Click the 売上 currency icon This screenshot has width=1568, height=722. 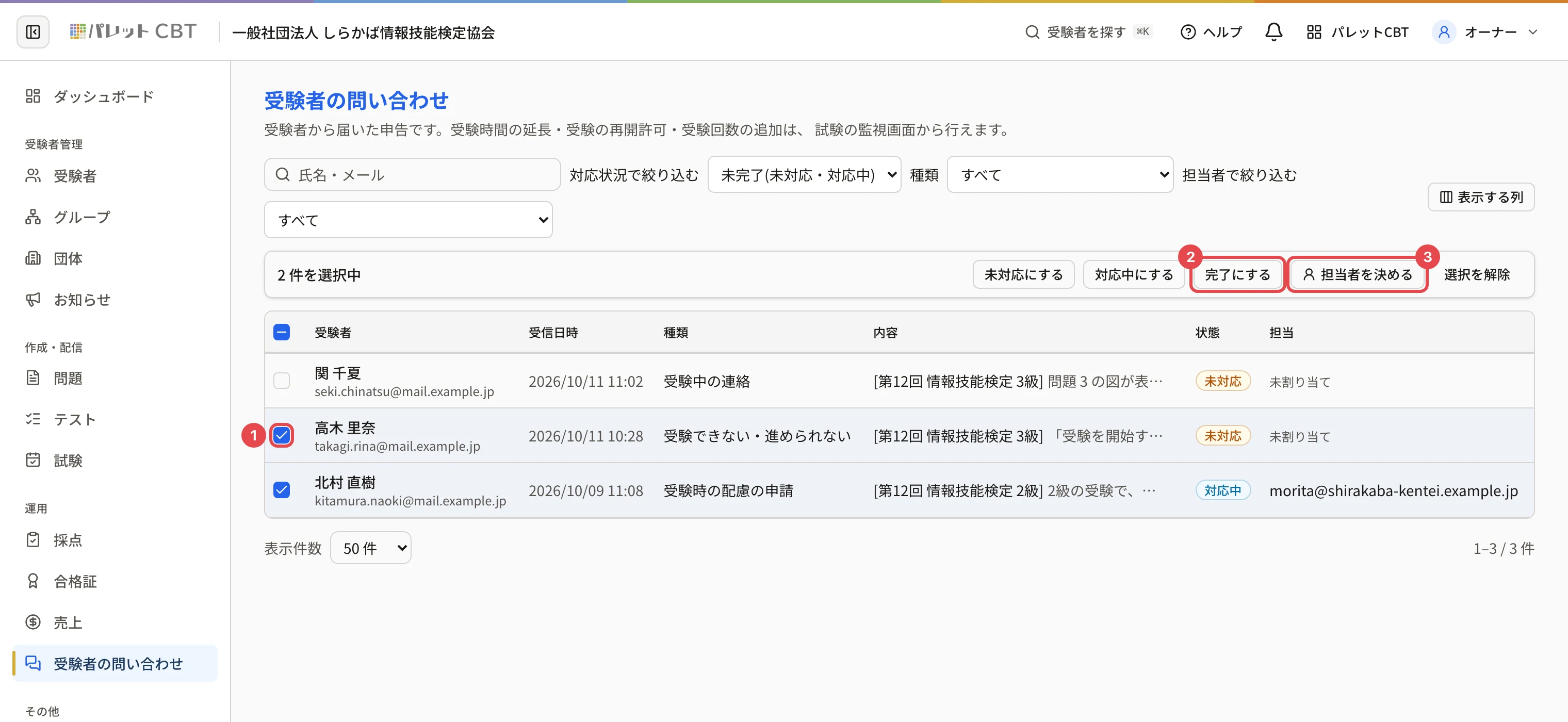(33, 622)
